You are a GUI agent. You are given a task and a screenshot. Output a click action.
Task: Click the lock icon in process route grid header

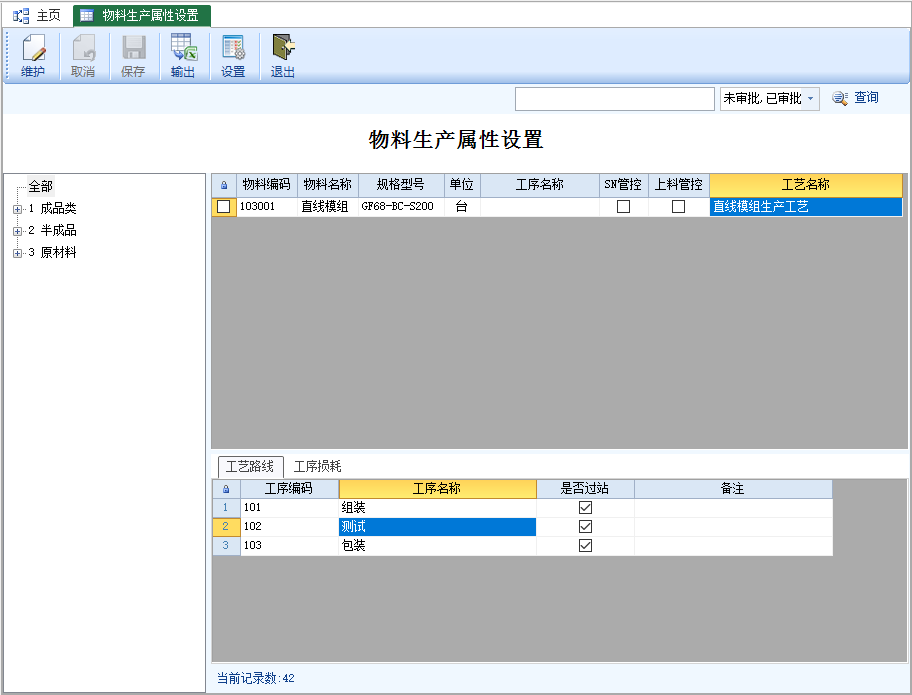tap(226, 489)
